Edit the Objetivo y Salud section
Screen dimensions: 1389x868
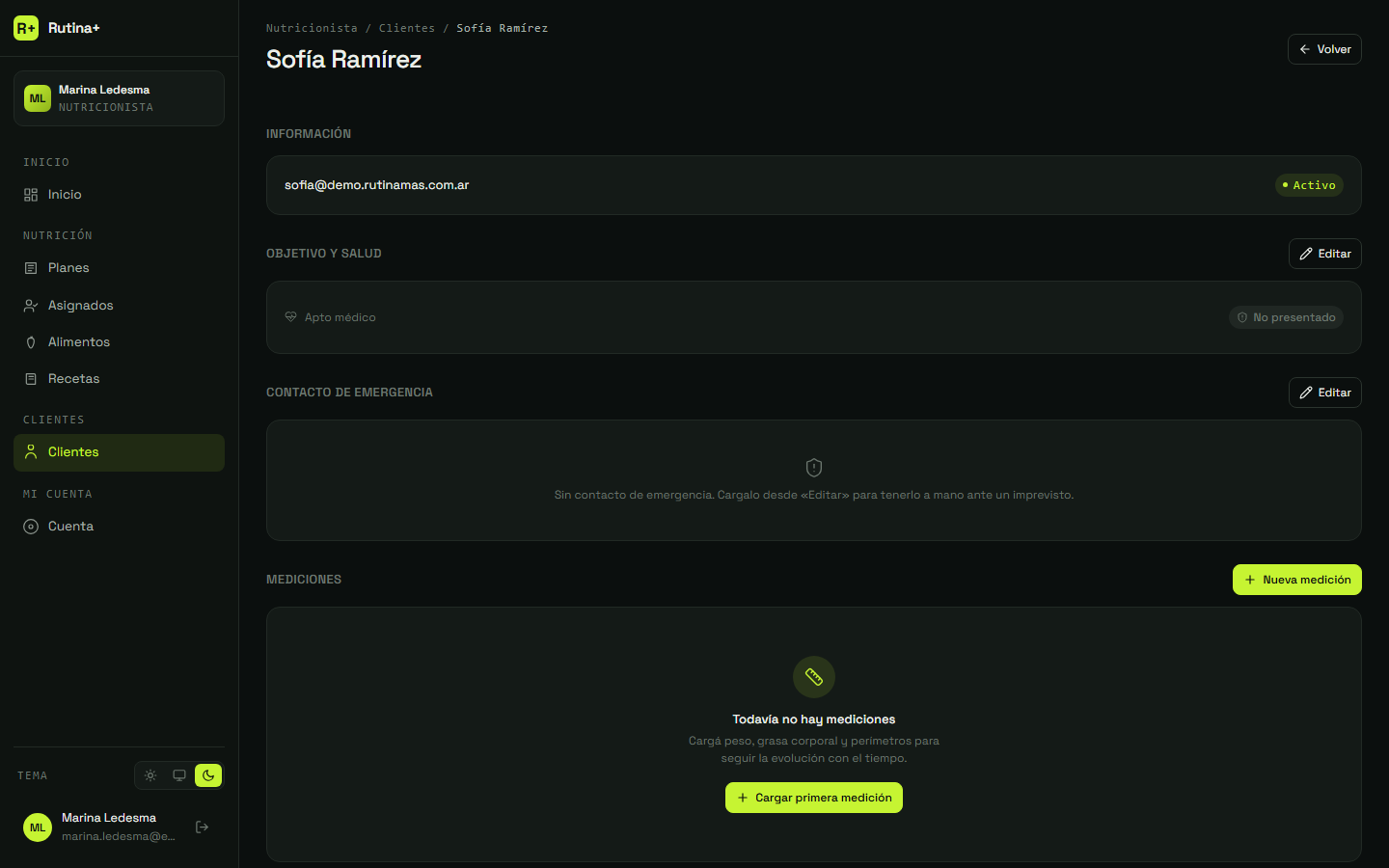click(x=1325, y=254)
